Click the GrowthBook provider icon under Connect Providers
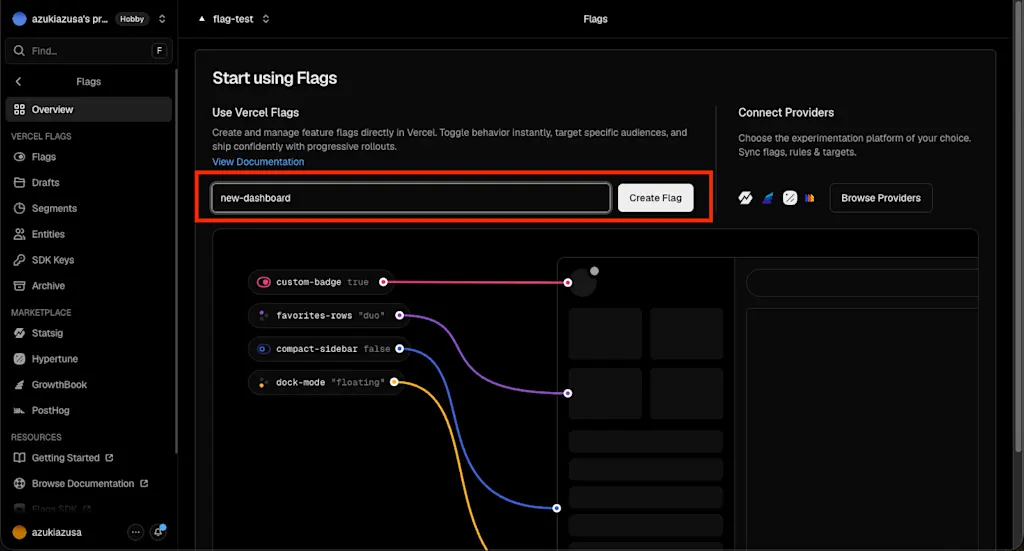This screenshot has height=551, width=1024. pyautogui.click(x=768, y=198)
